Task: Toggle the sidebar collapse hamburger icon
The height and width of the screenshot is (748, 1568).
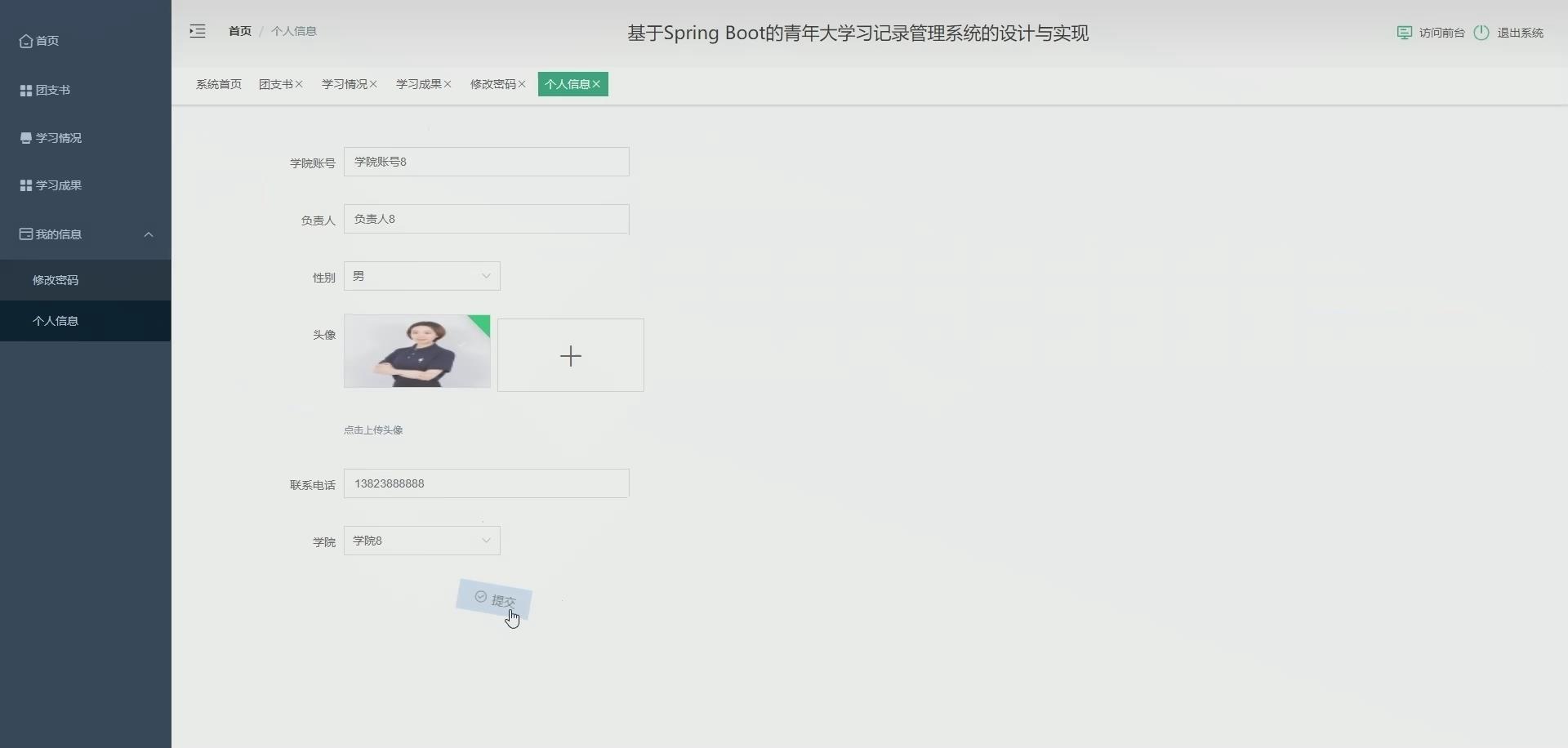Action: point(198,32)
